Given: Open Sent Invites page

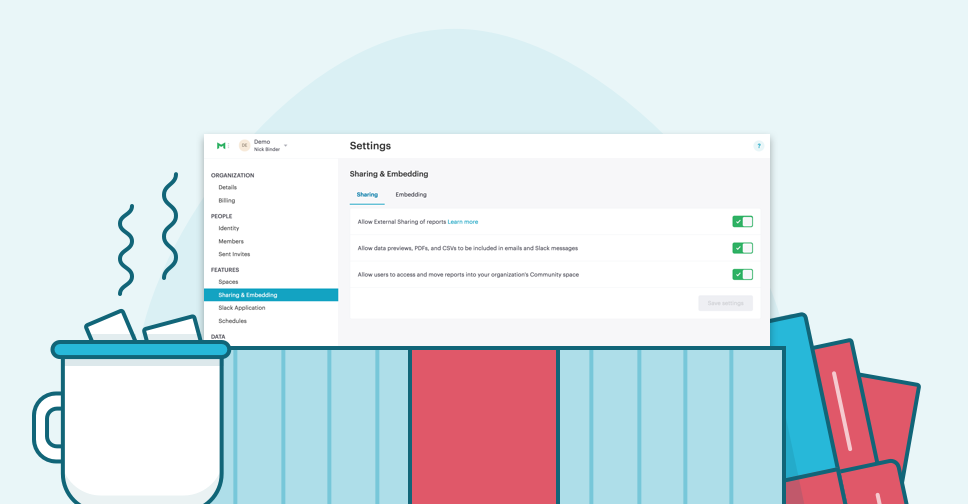Looking at the screenshot, I should tap(234, 254).
